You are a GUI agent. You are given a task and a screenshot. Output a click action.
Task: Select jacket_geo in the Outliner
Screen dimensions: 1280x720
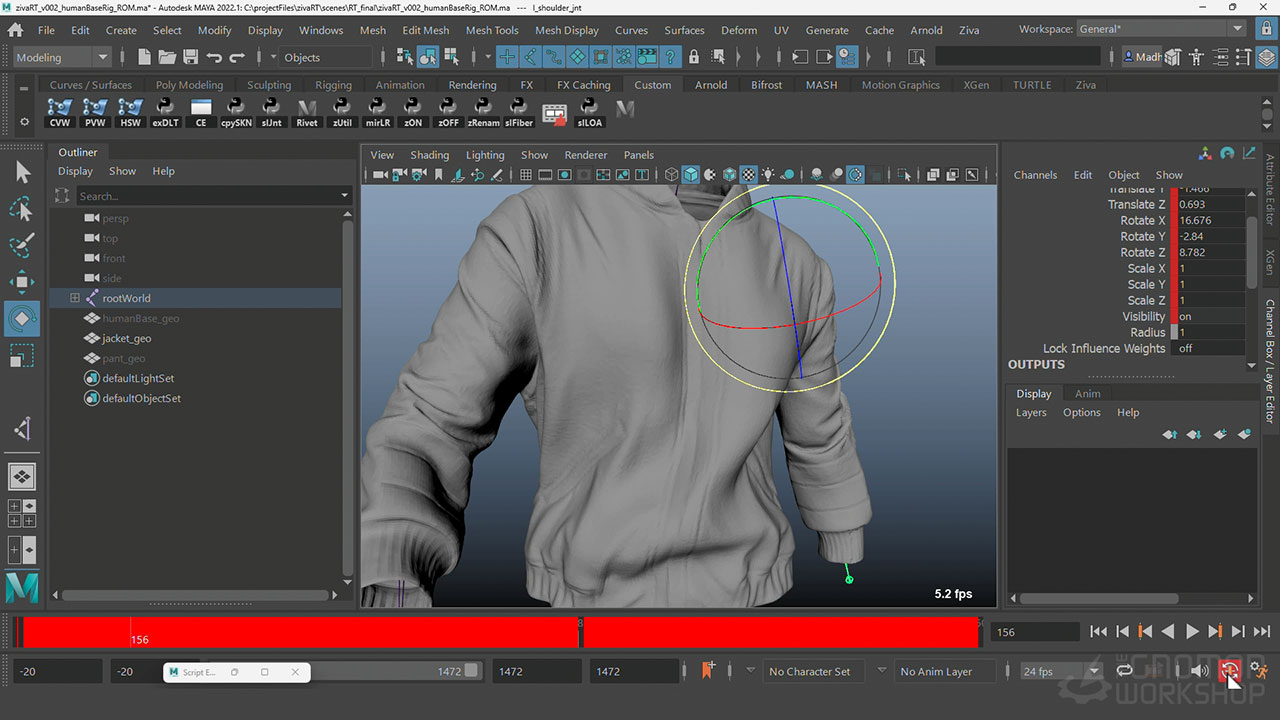[x=127, y=338]
